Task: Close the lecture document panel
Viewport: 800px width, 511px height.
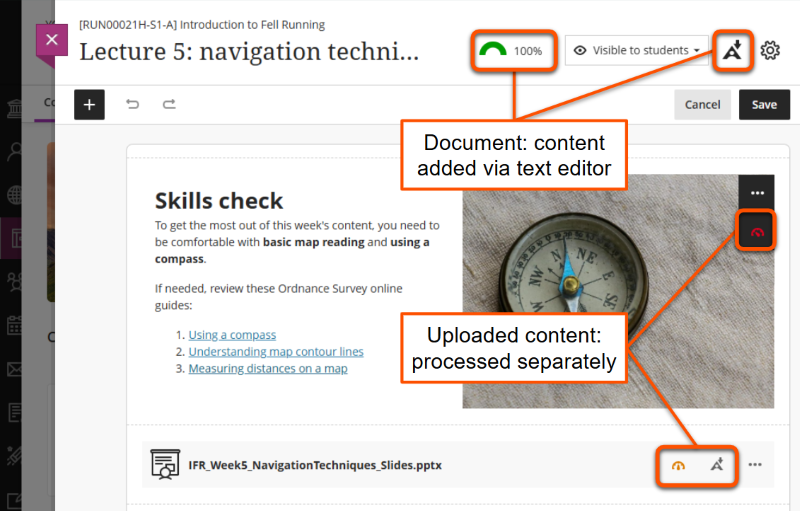Action: pyautogui.click(x=52, y=41)
